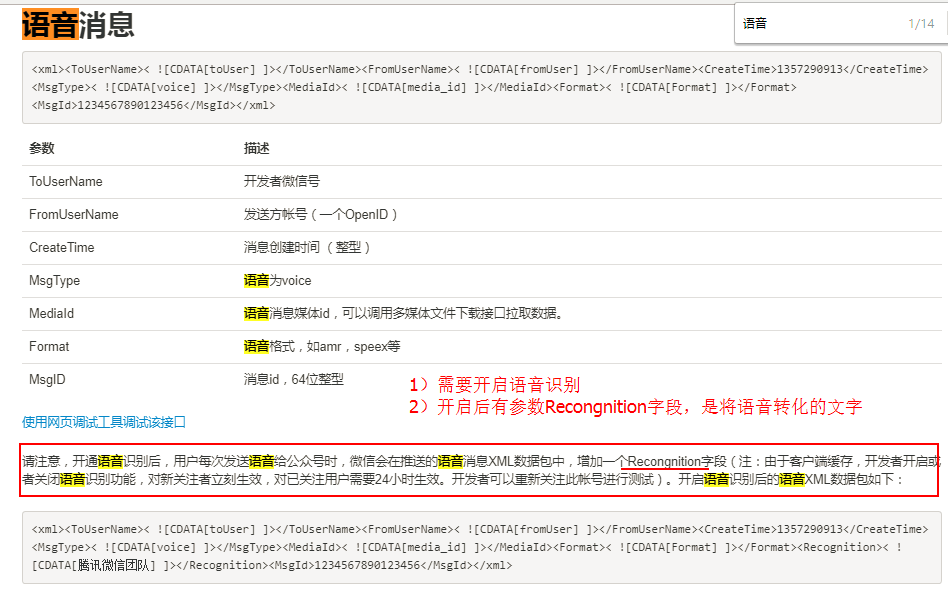The height and width of the screenshot is (592, 948).
Task: Select the MsgID parameter cell
Action: click(x=47, y=380)
